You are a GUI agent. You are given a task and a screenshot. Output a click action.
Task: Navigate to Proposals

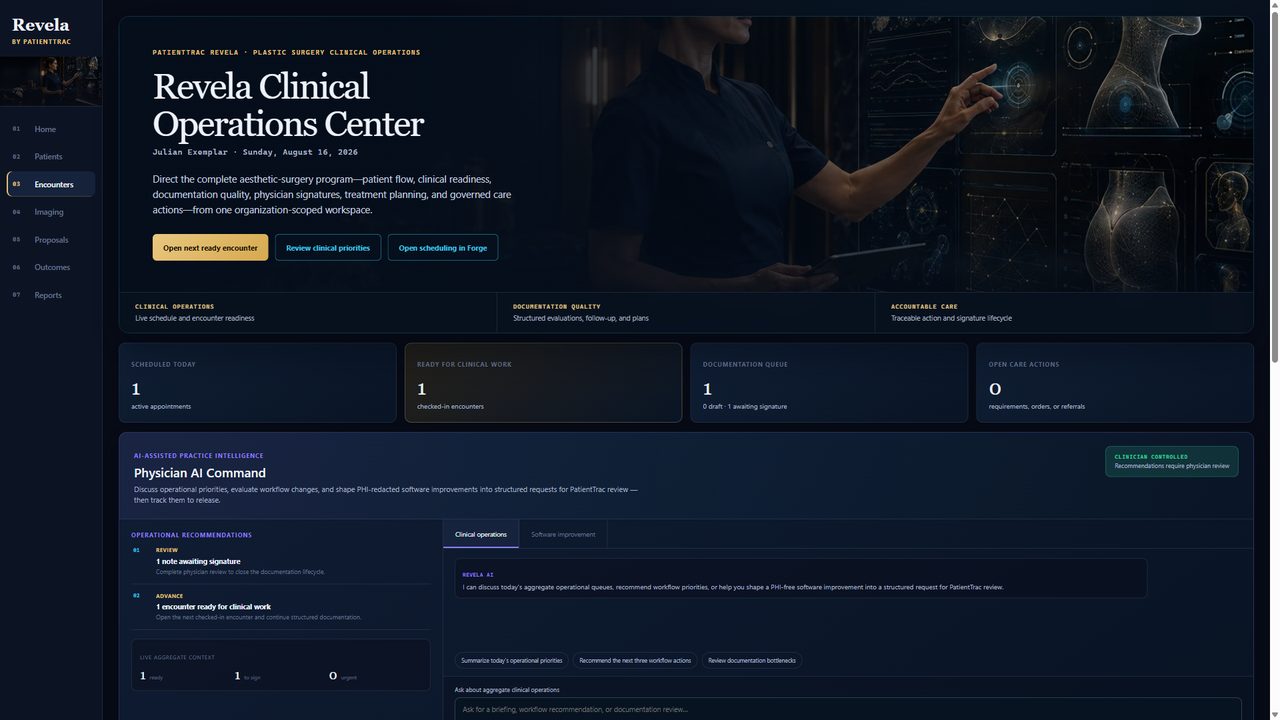[50, 240]
